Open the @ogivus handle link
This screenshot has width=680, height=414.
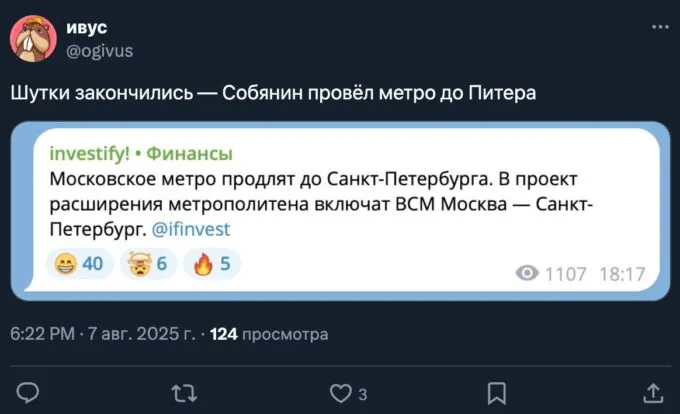click(99, 50)
